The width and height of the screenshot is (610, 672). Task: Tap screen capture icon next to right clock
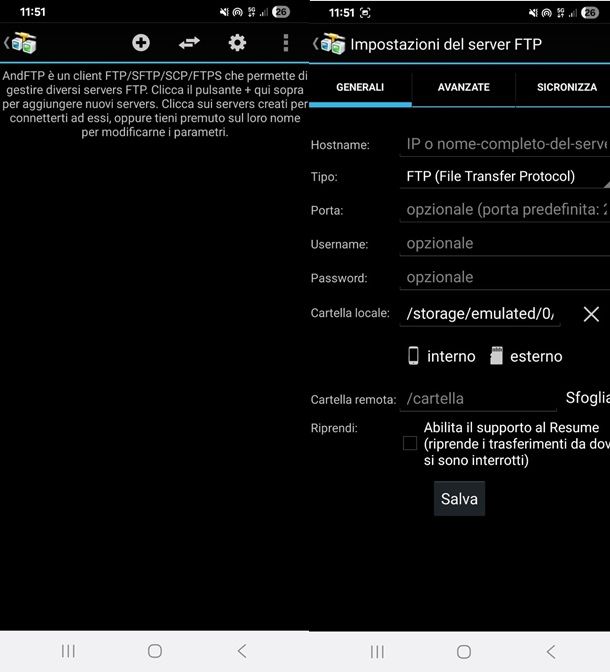[x=365, y=13]
